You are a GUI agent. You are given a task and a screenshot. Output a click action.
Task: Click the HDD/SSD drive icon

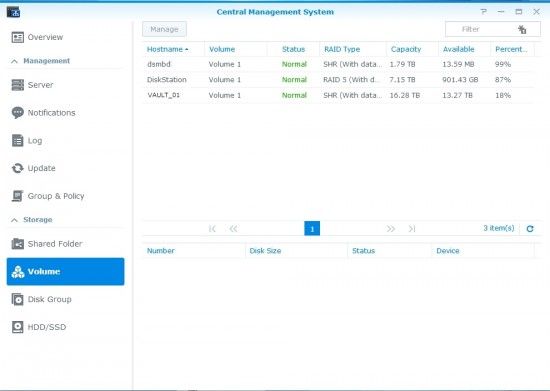click(x=18, y=327)
